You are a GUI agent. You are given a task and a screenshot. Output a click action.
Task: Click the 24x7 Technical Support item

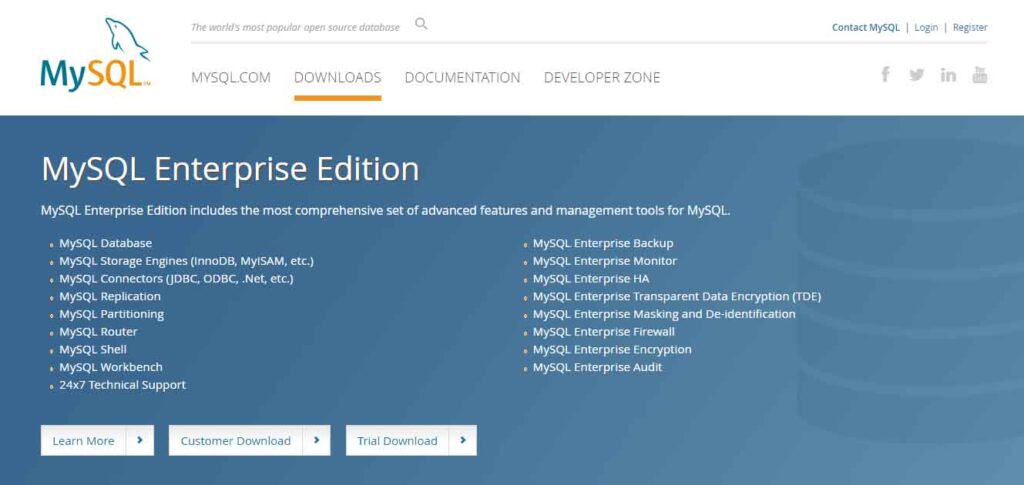[x=123, y=384]
